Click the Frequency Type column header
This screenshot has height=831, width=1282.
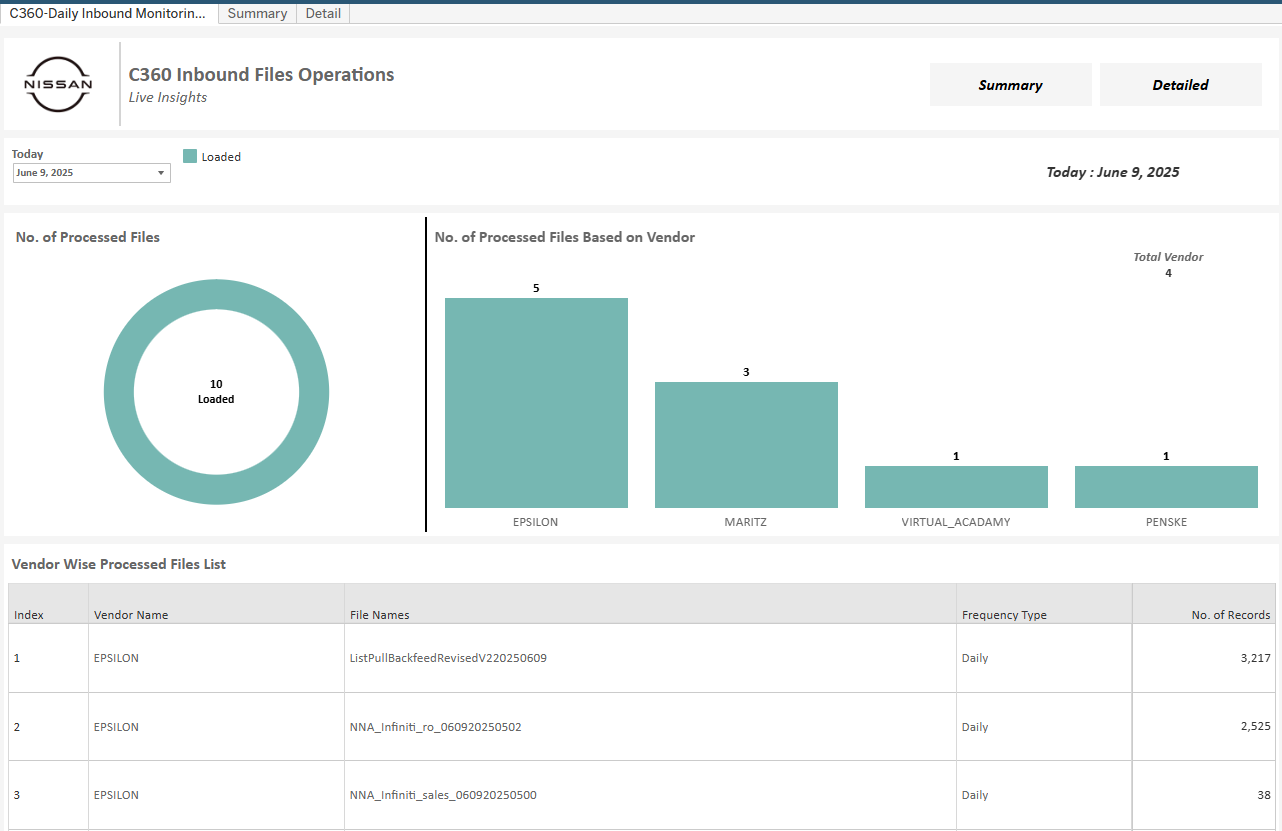pos(1004,615)
